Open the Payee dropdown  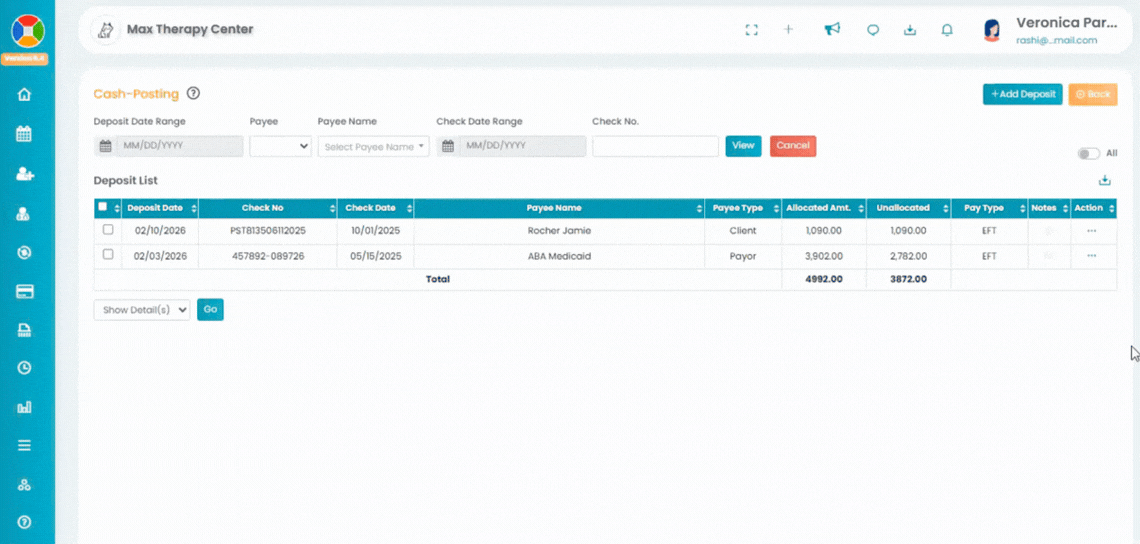pos(281,146)
